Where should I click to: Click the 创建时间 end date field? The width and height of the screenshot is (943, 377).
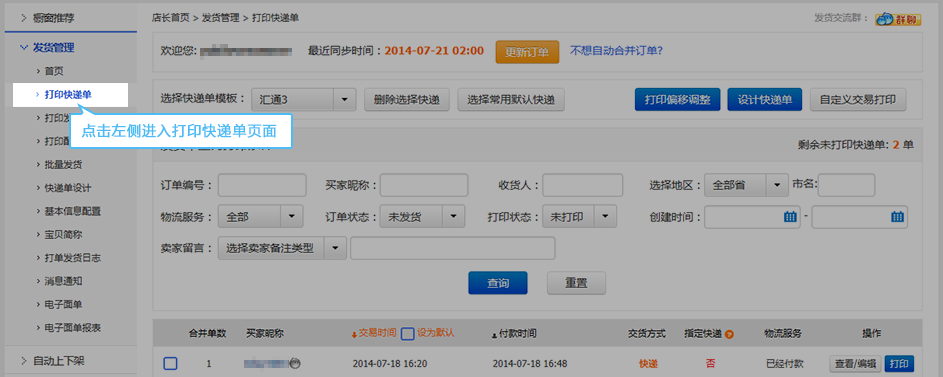coord(859,217)
